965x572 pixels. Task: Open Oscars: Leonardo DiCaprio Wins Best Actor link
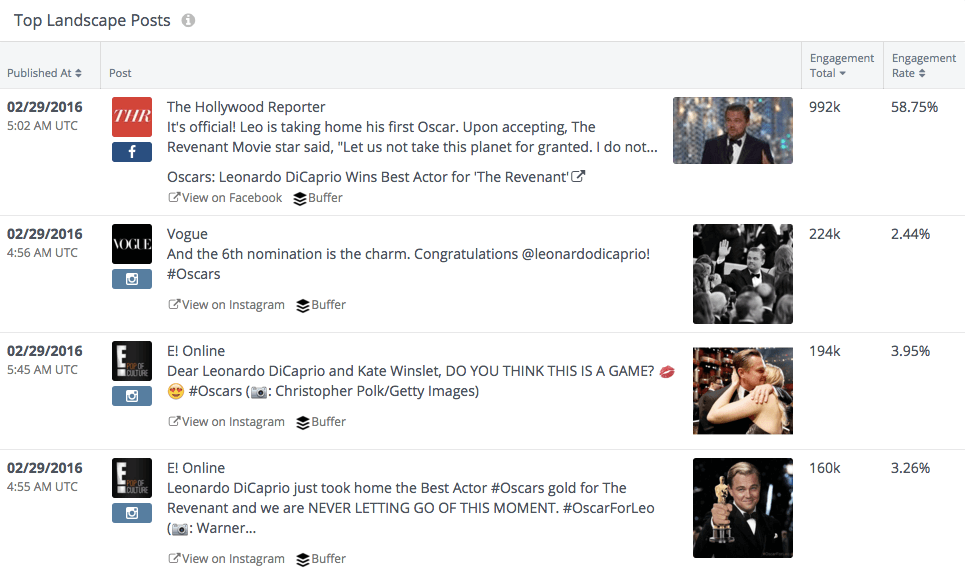coord(375,177)
